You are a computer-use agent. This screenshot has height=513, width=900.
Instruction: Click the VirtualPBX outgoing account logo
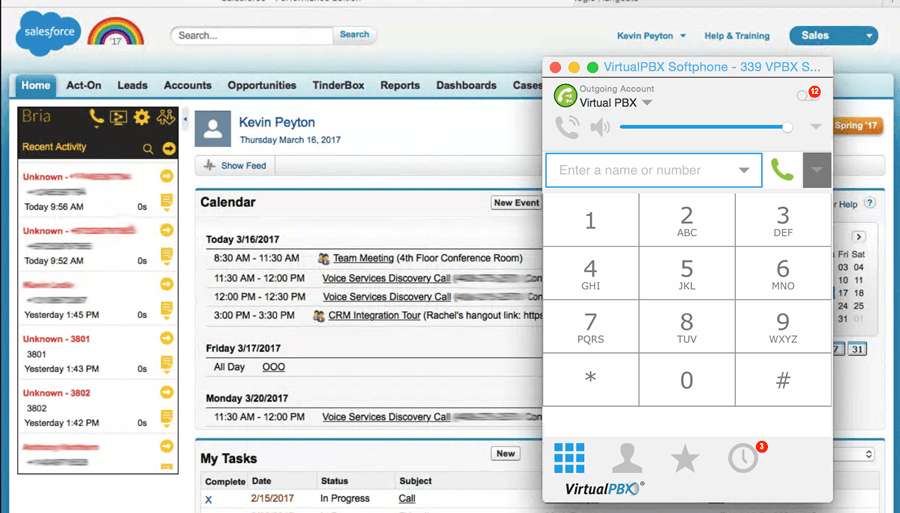[x=565, y=96]
